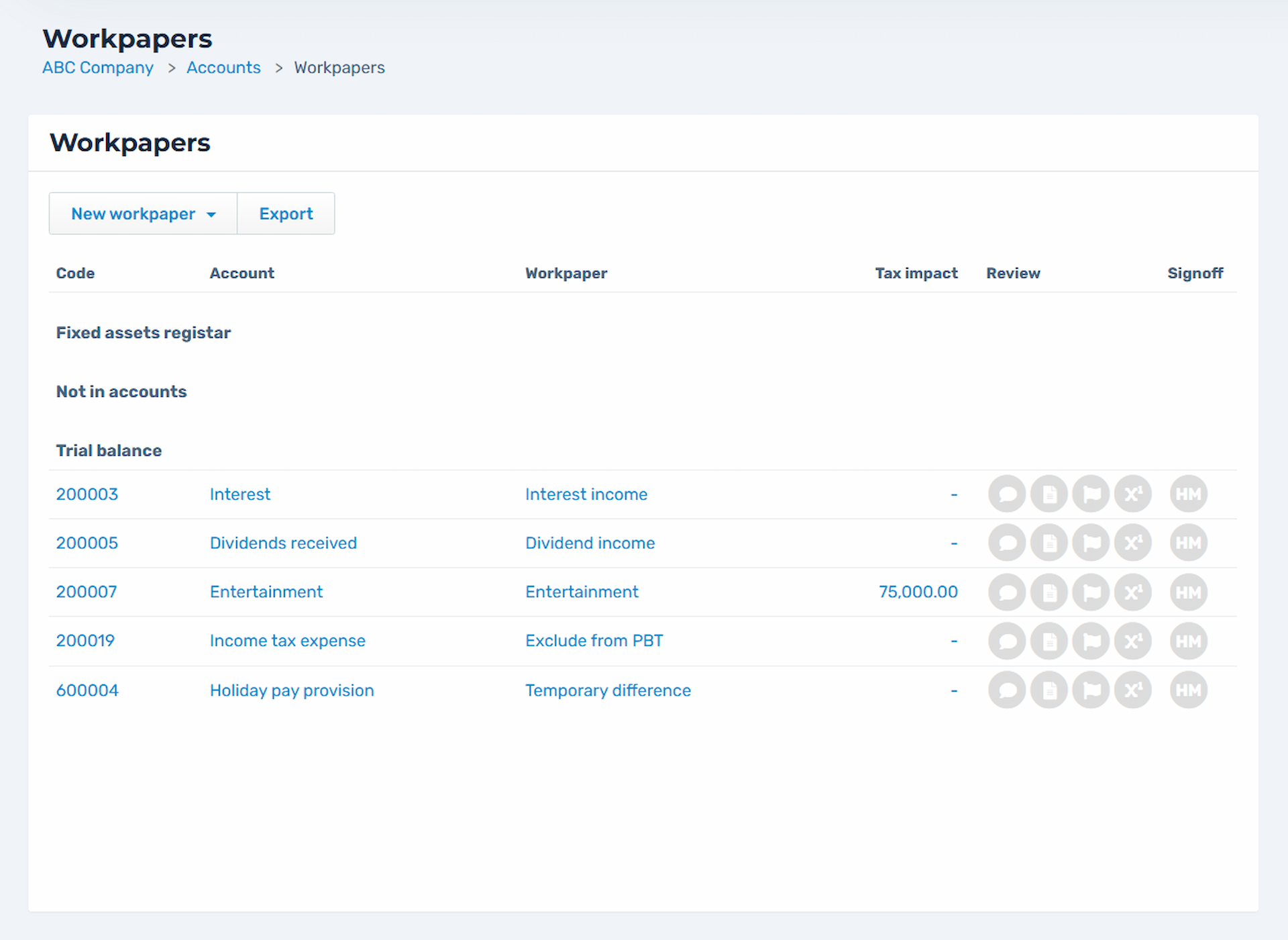The image size is (1288, 940).
Task: Click comment icon for Interest income row
Action: pyautogui.click(x=1007, y=494)
